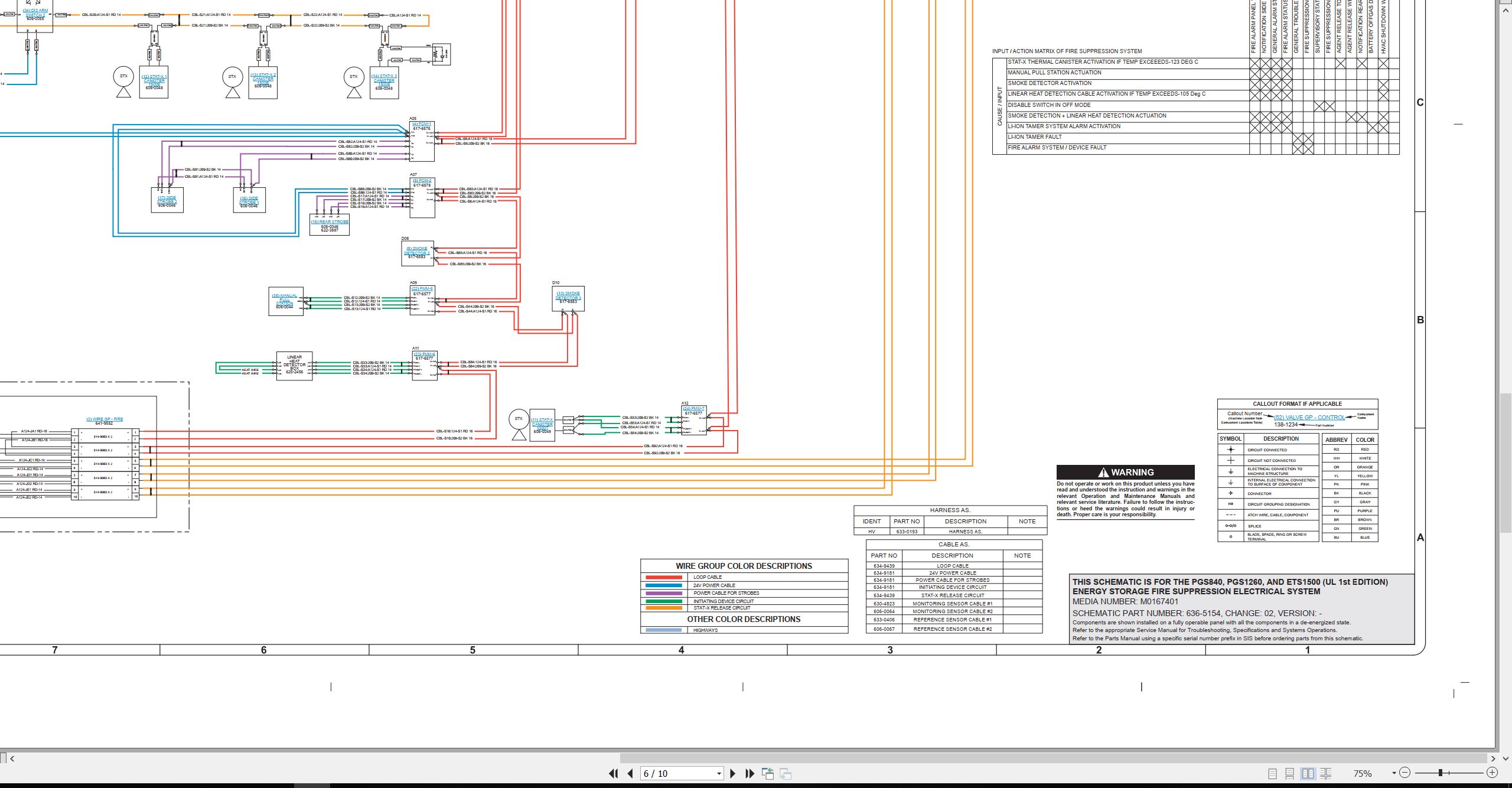Follow the (24) FMM-7 link
This screenshot has height=788, width=1512.
coord(694,409)
